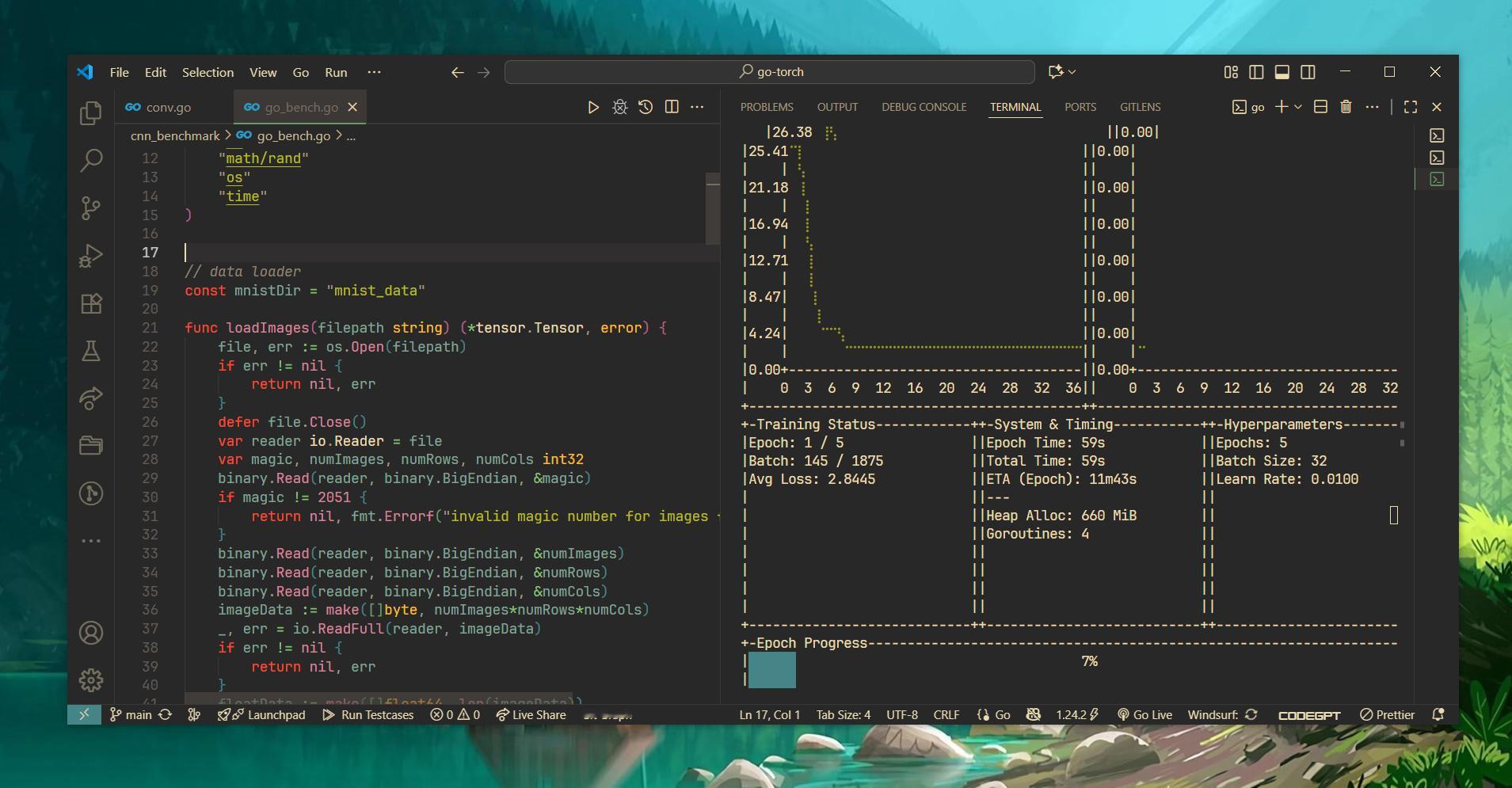Open Manage settings gear
This screenshot has height=788, width=1512.
[91, 680]
